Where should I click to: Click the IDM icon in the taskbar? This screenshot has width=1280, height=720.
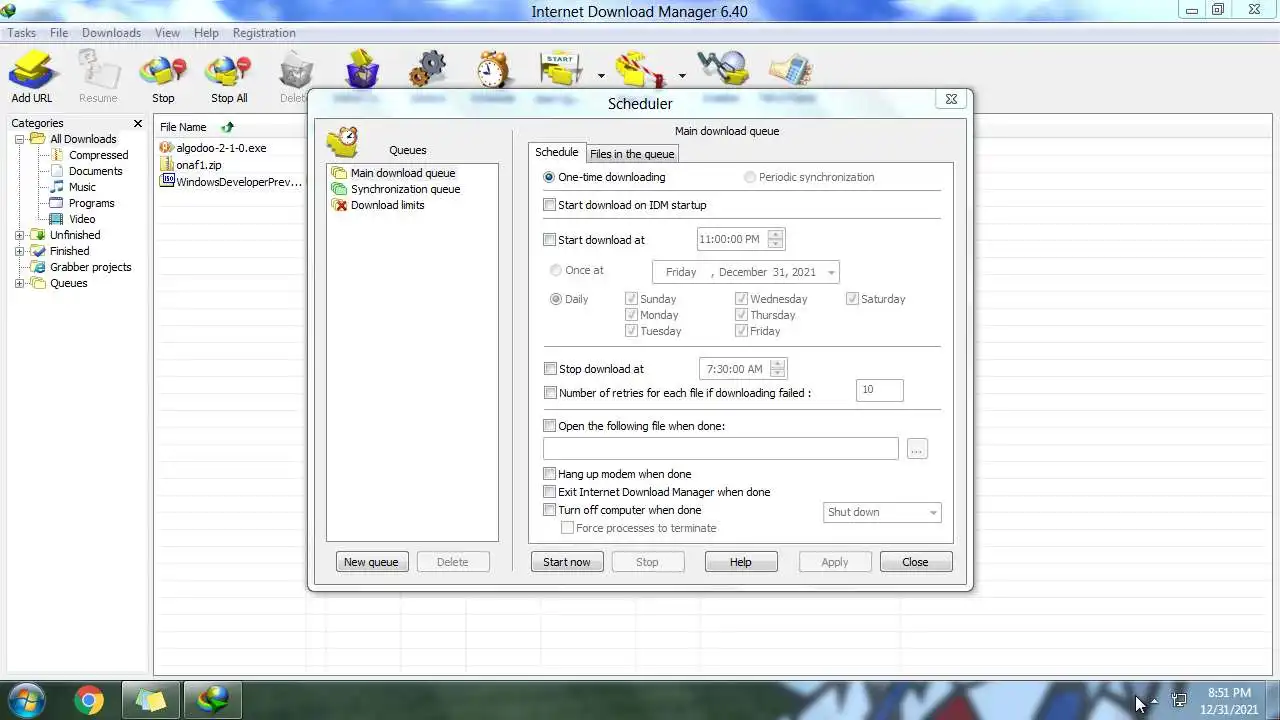point(213,700)
